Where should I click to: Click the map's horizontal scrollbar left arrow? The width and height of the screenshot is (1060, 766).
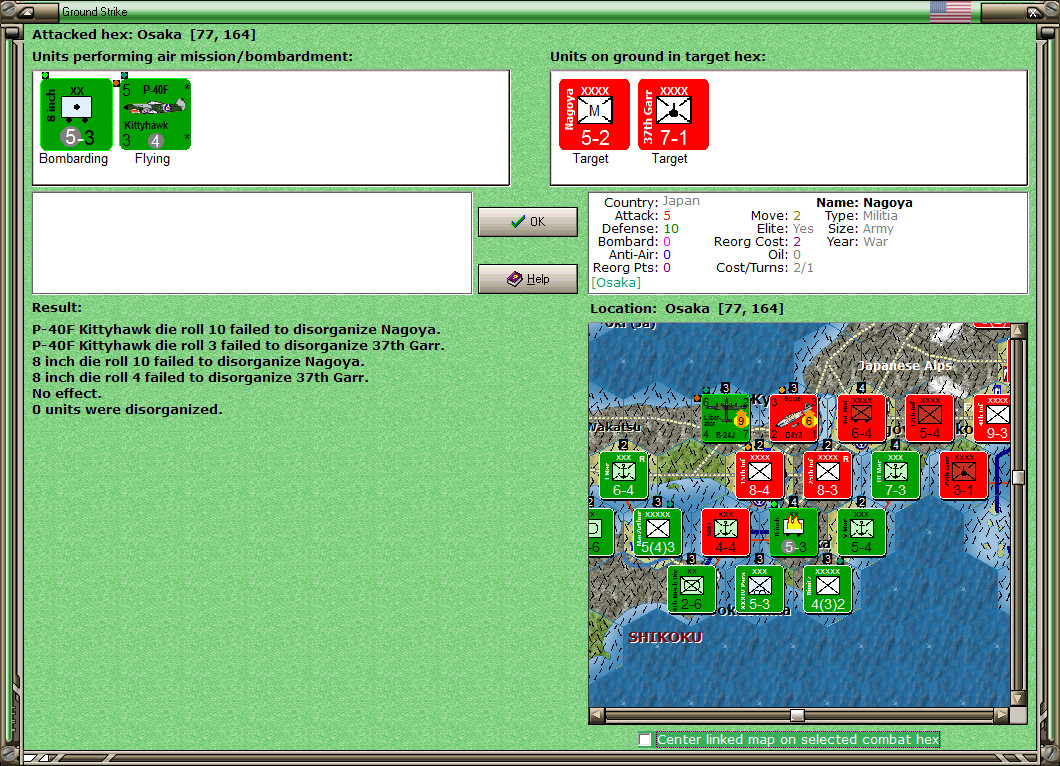click(x=596, y=715)
